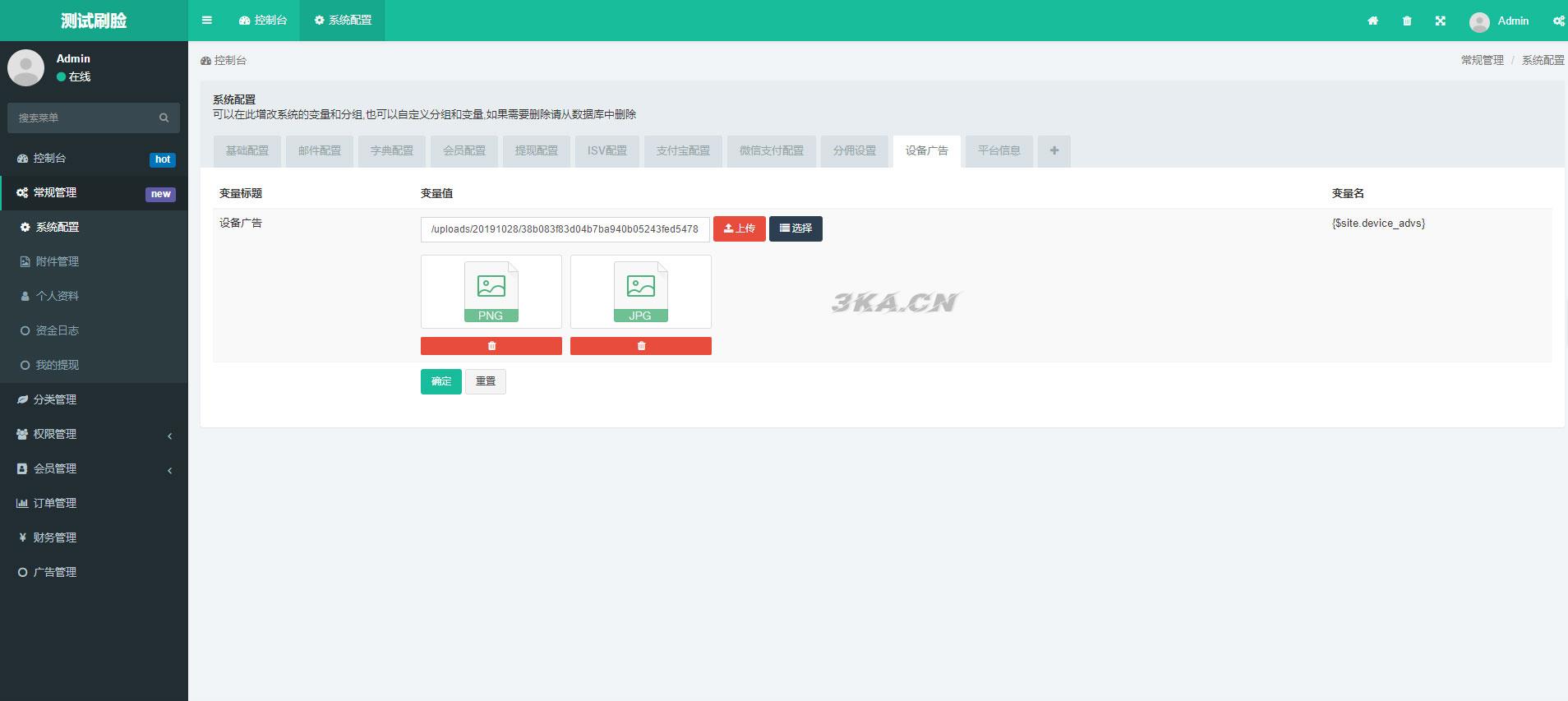Select the 平台信息 tab
The image size is (1568, 701).
(999, 151)
